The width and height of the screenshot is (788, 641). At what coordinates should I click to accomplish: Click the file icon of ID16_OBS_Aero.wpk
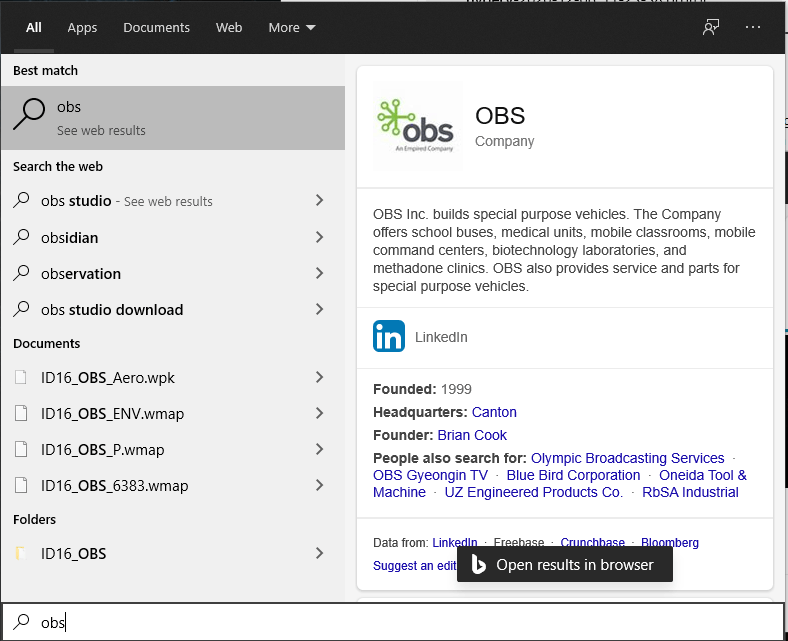[x=21, y=377]
